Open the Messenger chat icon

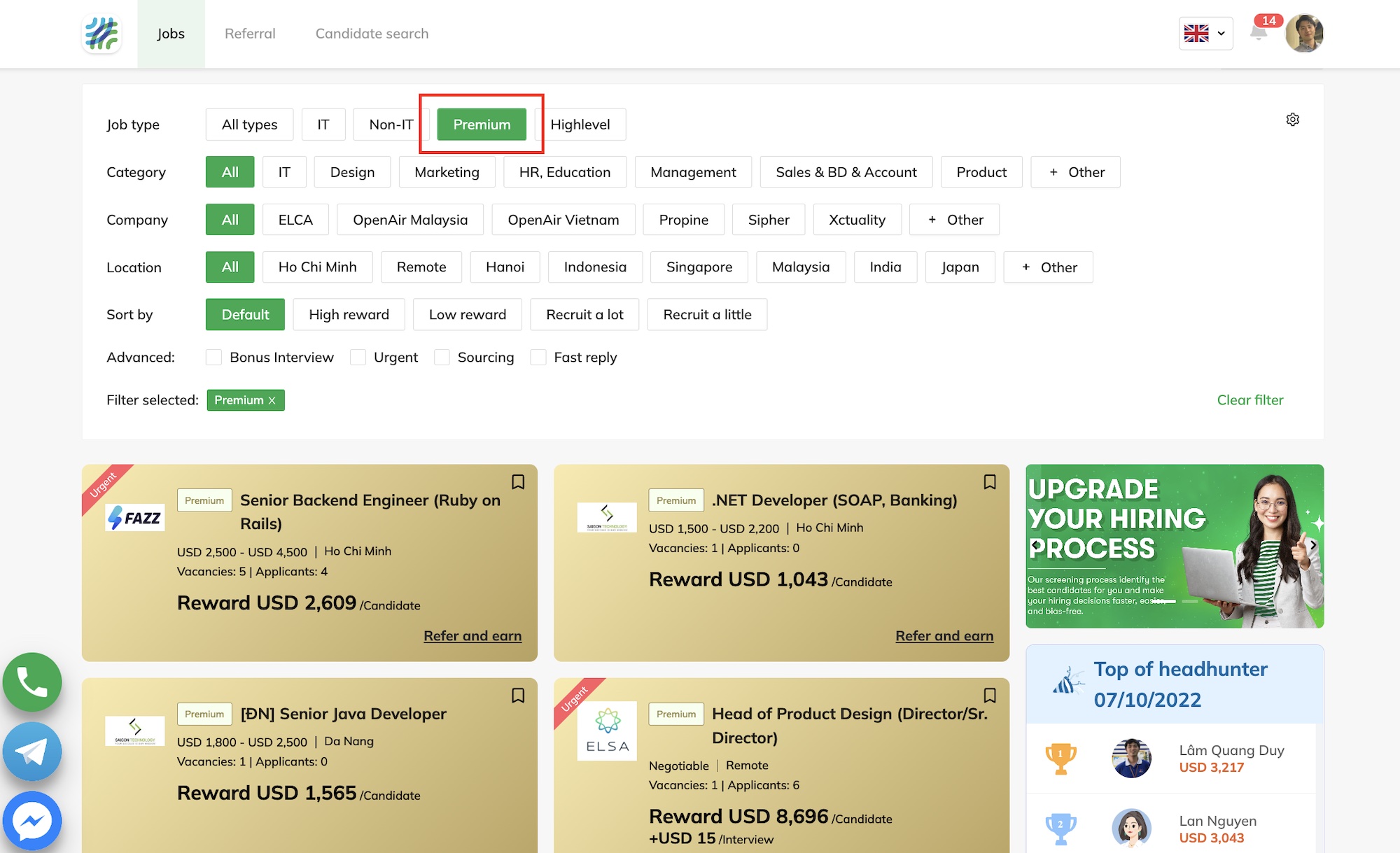(x=32, y=820)
